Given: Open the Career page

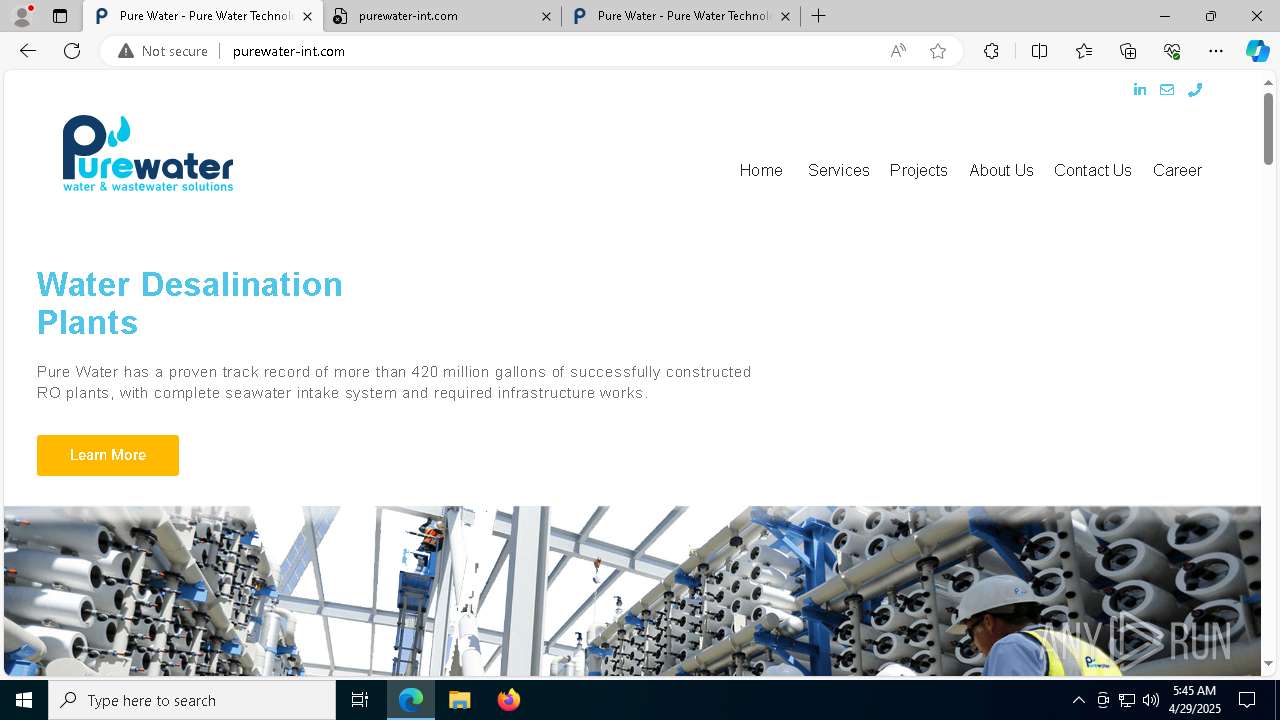Looking at the screenshot, I should pyautogui.click(x=1177, y=170).
